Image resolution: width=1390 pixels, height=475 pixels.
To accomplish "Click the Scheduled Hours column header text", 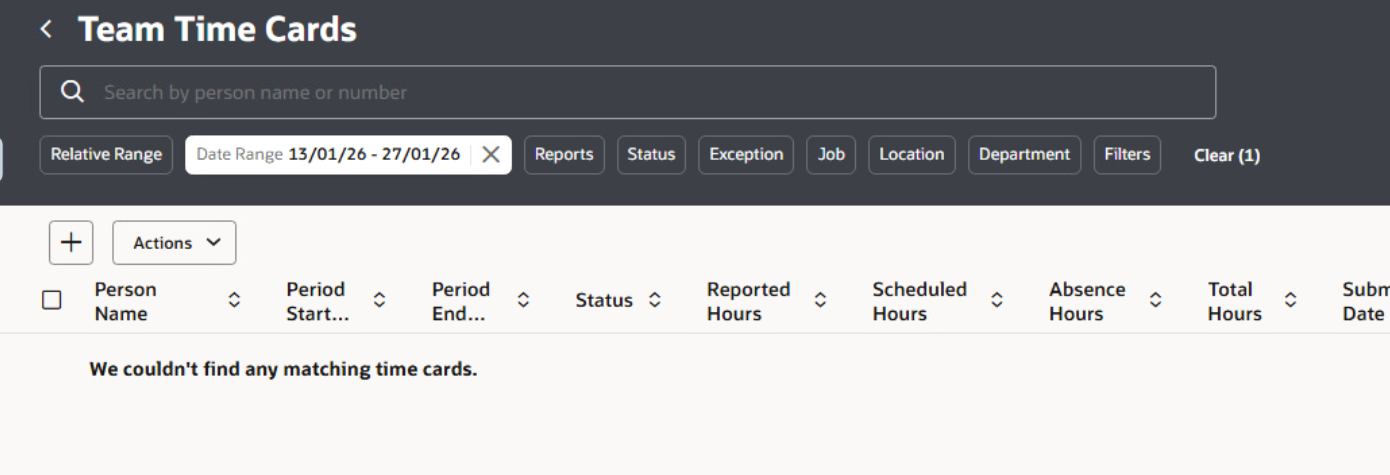I will (919, 301).
